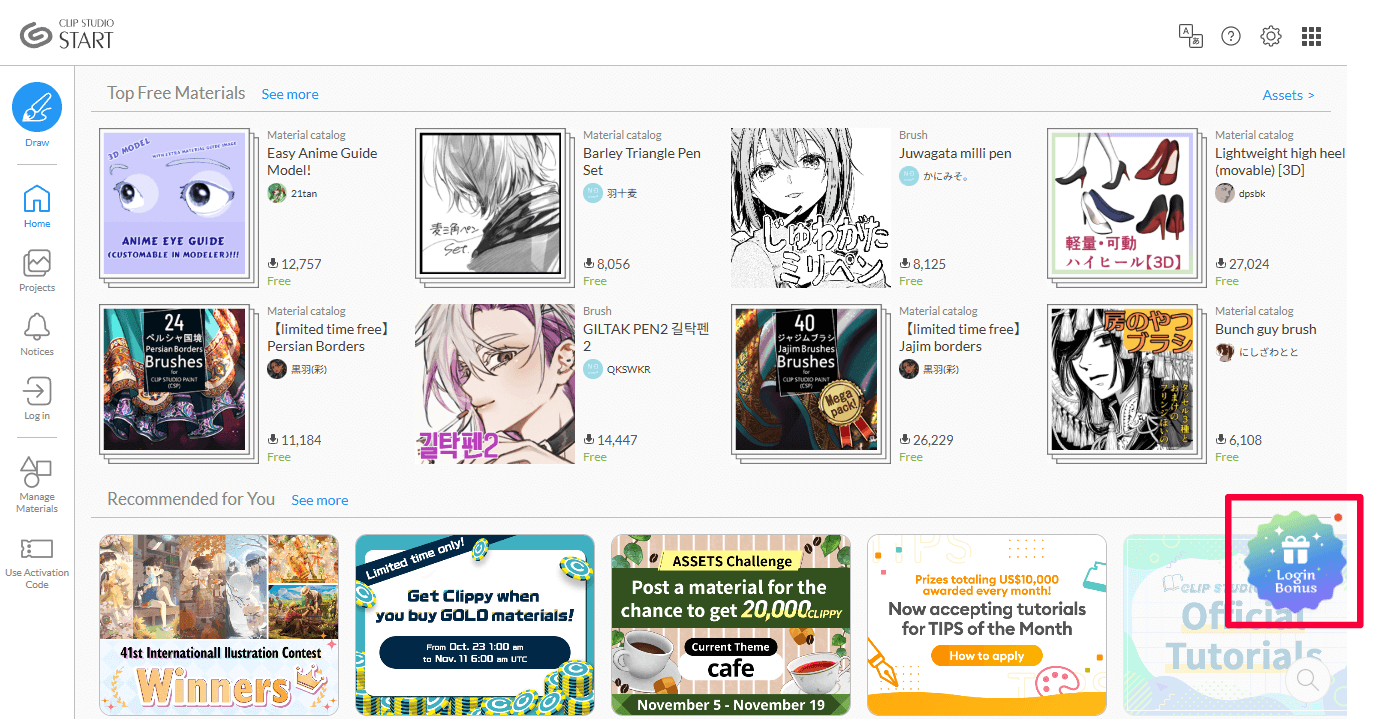Open the Draw brush icon
Image resolution: width=1377 pixels, height=719 pixels.
pos(37,107)
